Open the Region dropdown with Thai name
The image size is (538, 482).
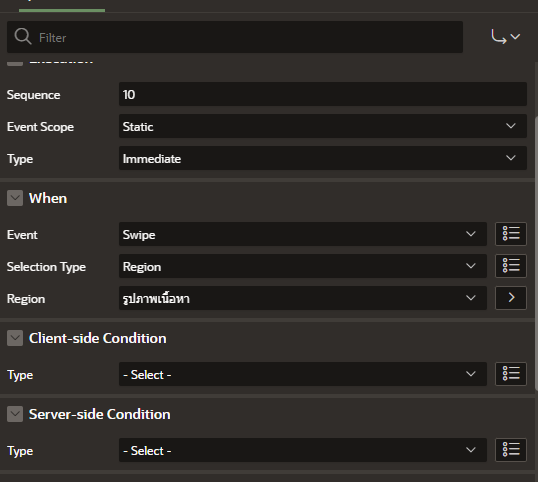303,298
